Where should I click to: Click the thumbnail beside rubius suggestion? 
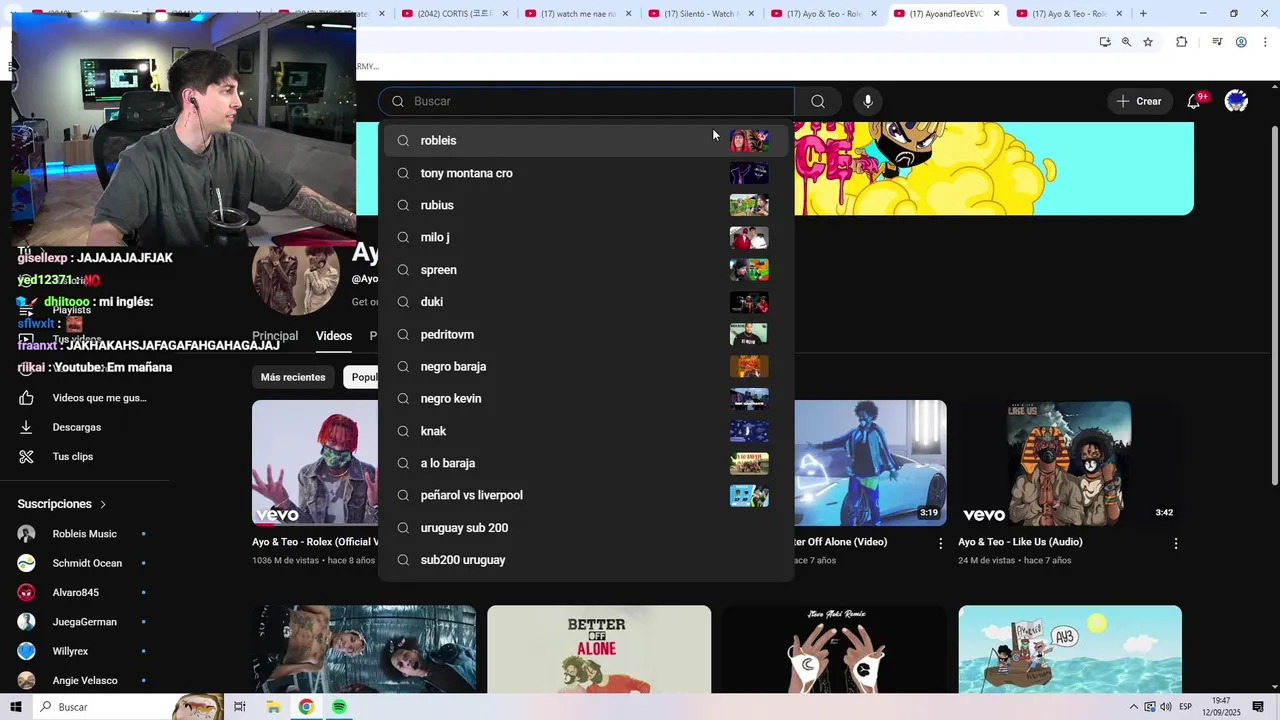[x=749, y=205]
